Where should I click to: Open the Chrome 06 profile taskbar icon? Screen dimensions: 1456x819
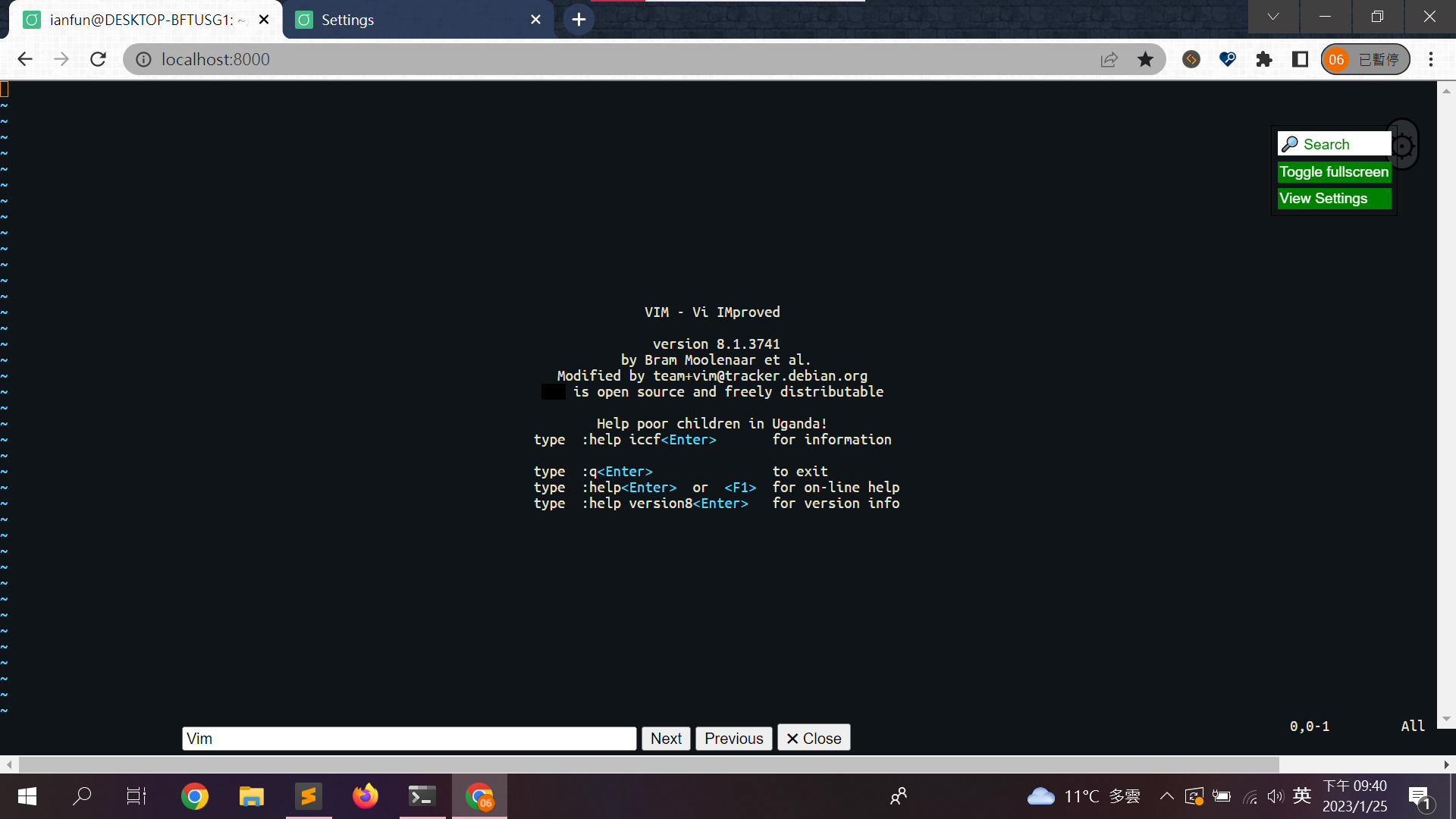[479, 796]
